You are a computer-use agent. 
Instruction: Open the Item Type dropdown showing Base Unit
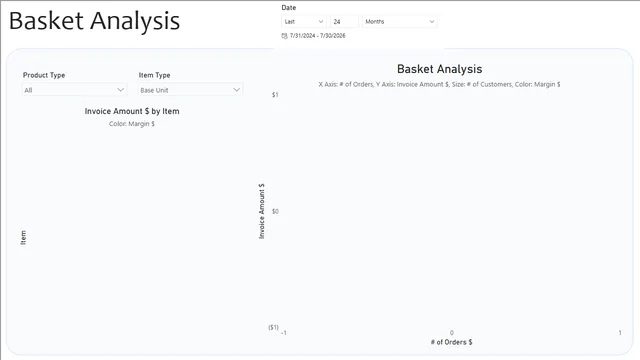coord(190,90)
